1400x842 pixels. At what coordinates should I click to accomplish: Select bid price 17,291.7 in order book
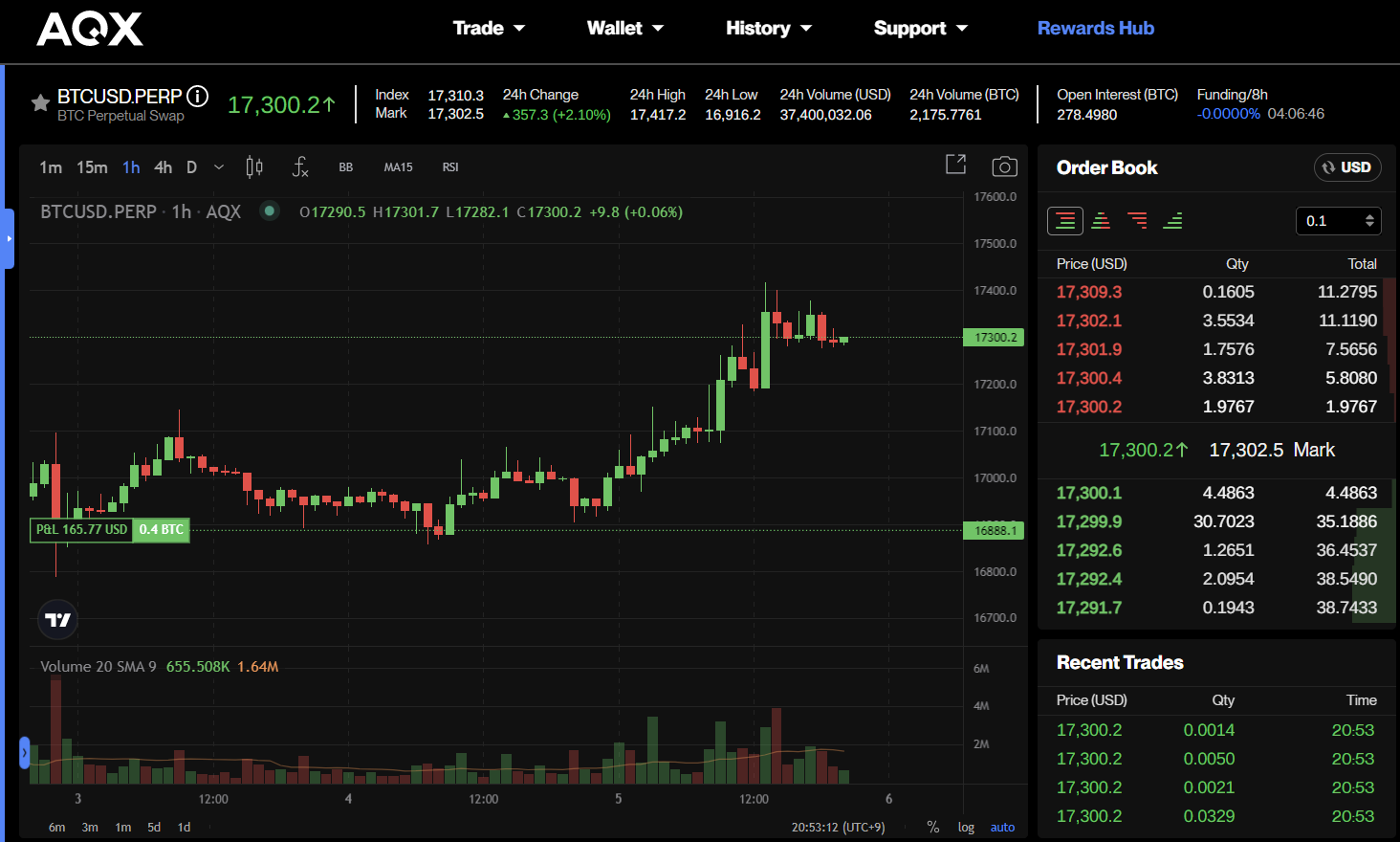[x=1089, y=608]
